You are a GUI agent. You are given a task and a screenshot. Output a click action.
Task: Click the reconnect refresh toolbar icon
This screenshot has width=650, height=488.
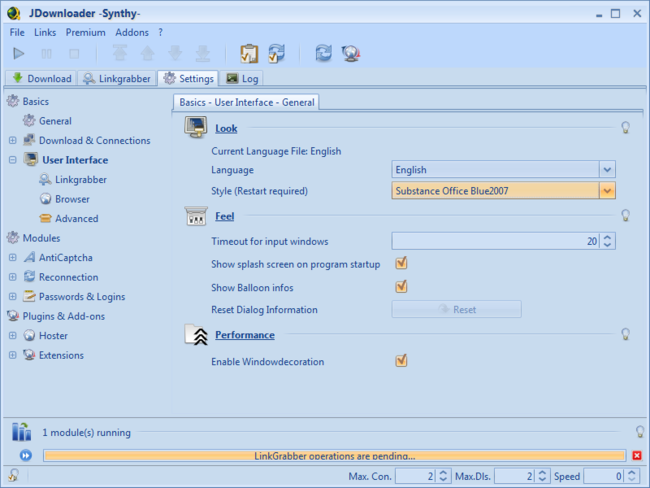(324, 53)
